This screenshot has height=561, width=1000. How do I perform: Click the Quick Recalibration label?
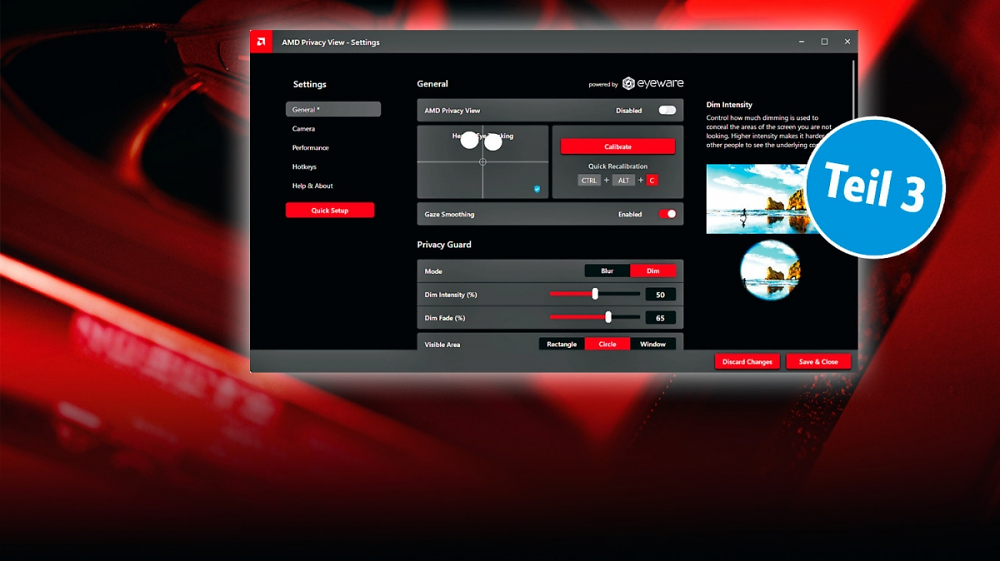pyautogui.click(x=617, y=166)
